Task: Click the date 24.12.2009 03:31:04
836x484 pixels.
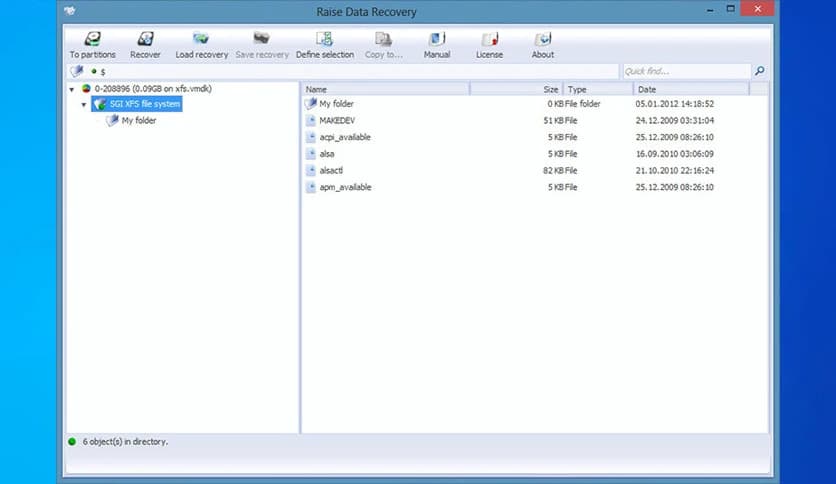Action: [674, 120]
